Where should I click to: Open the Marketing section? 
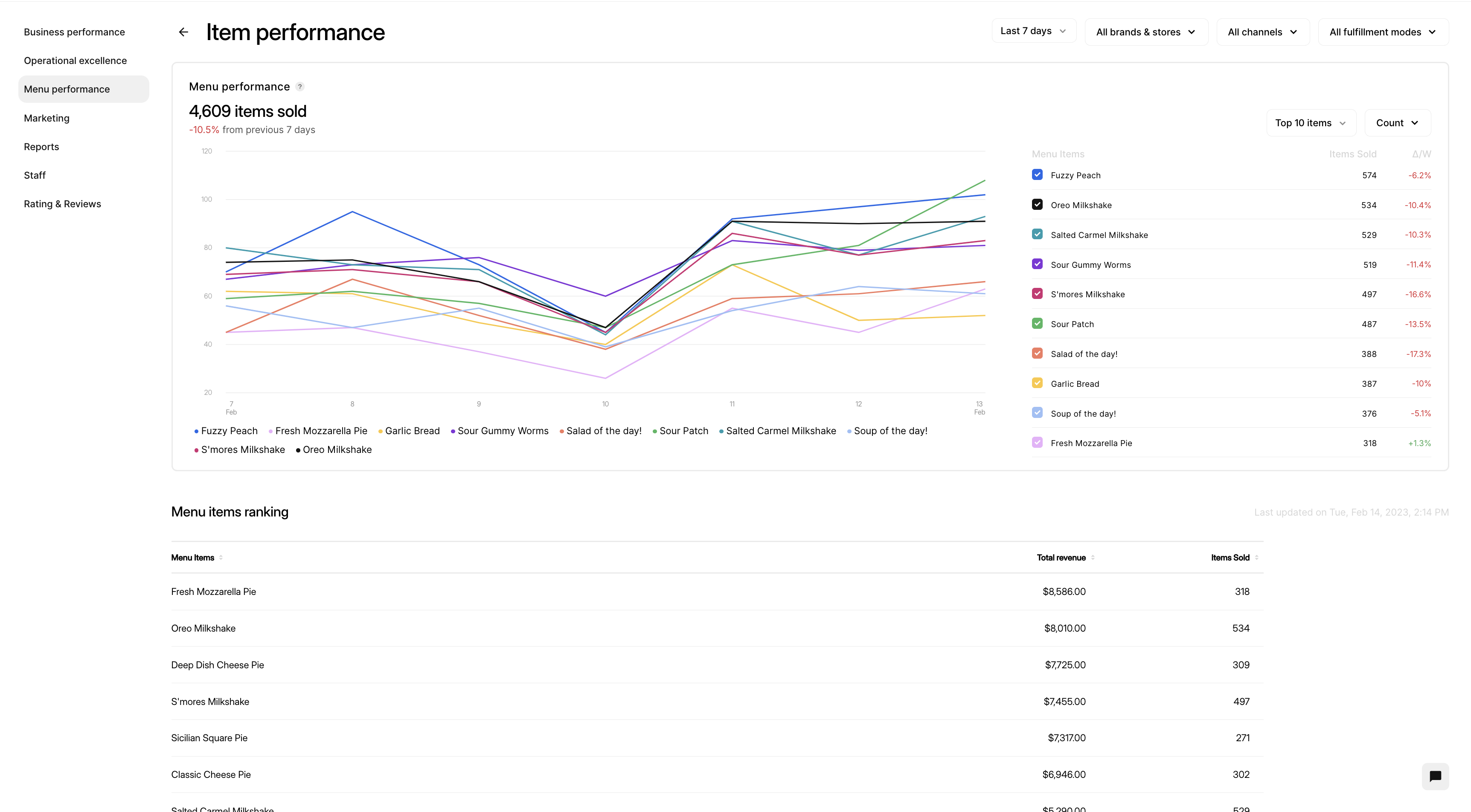tap(47, 118)
